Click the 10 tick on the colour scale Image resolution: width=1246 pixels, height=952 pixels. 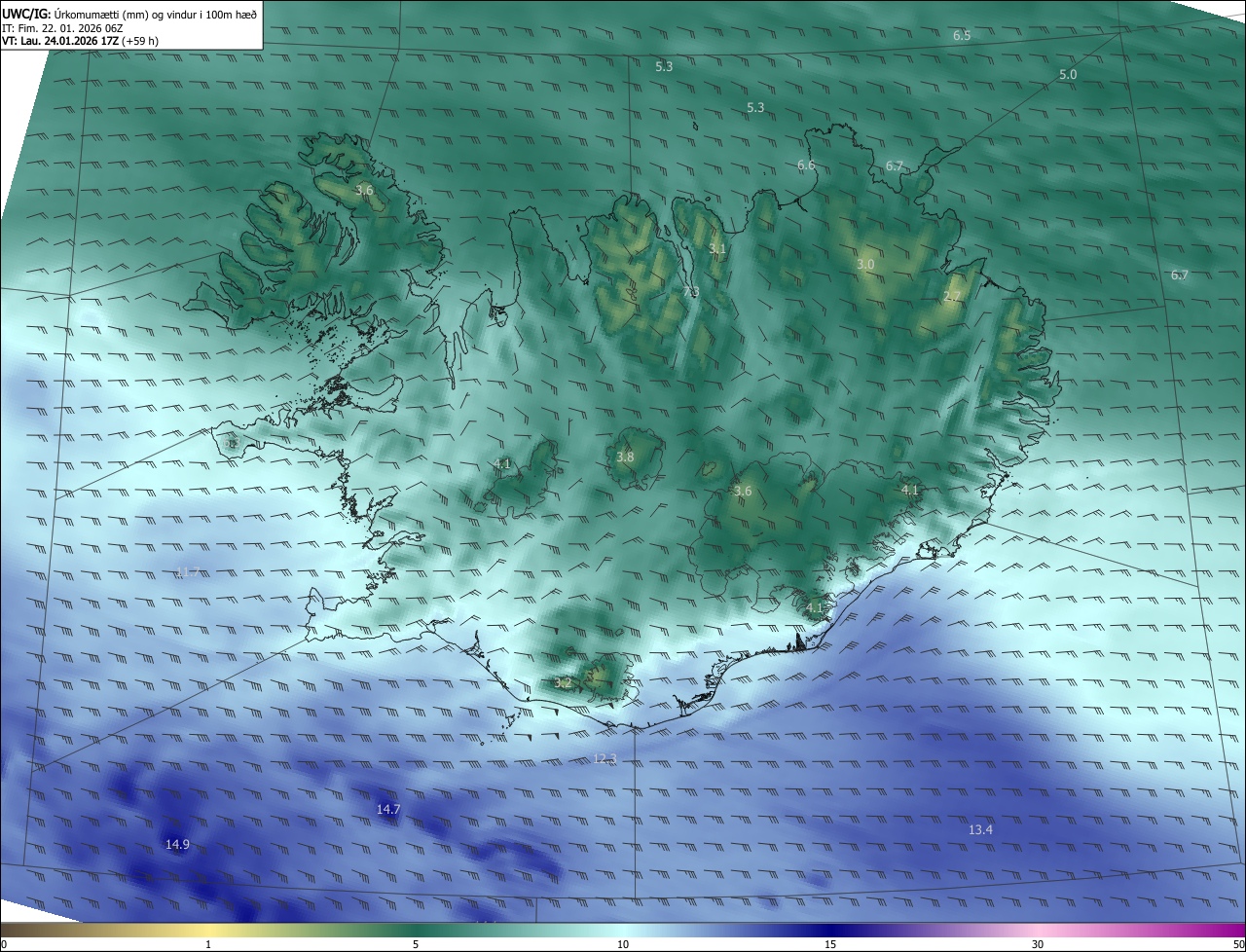(x=623, y=944)
